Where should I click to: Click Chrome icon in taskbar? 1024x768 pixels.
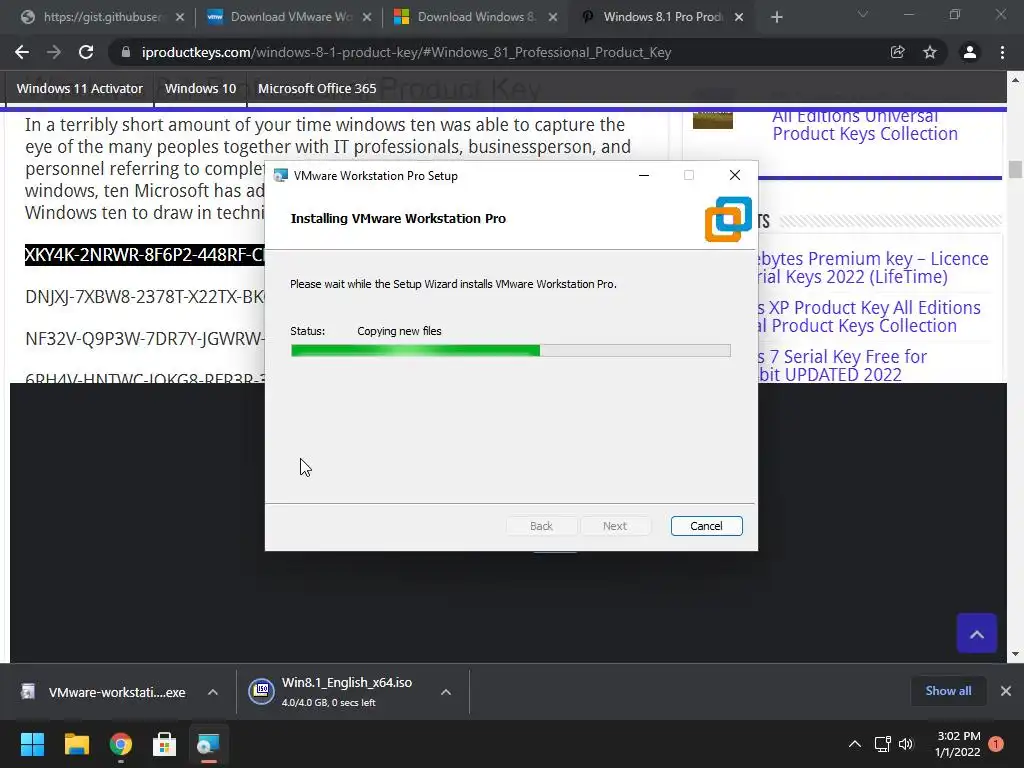click(121, 744)
